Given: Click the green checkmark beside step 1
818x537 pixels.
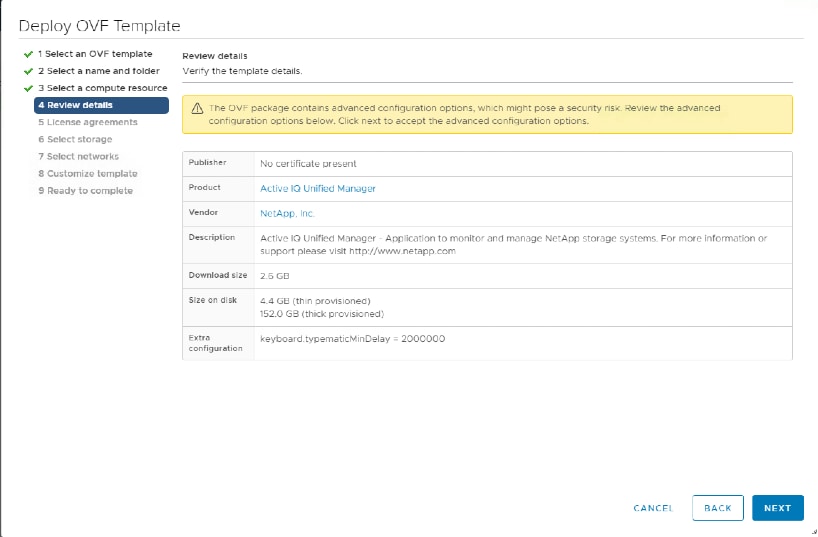Looking at the screenshot, I should click(29, 54).
